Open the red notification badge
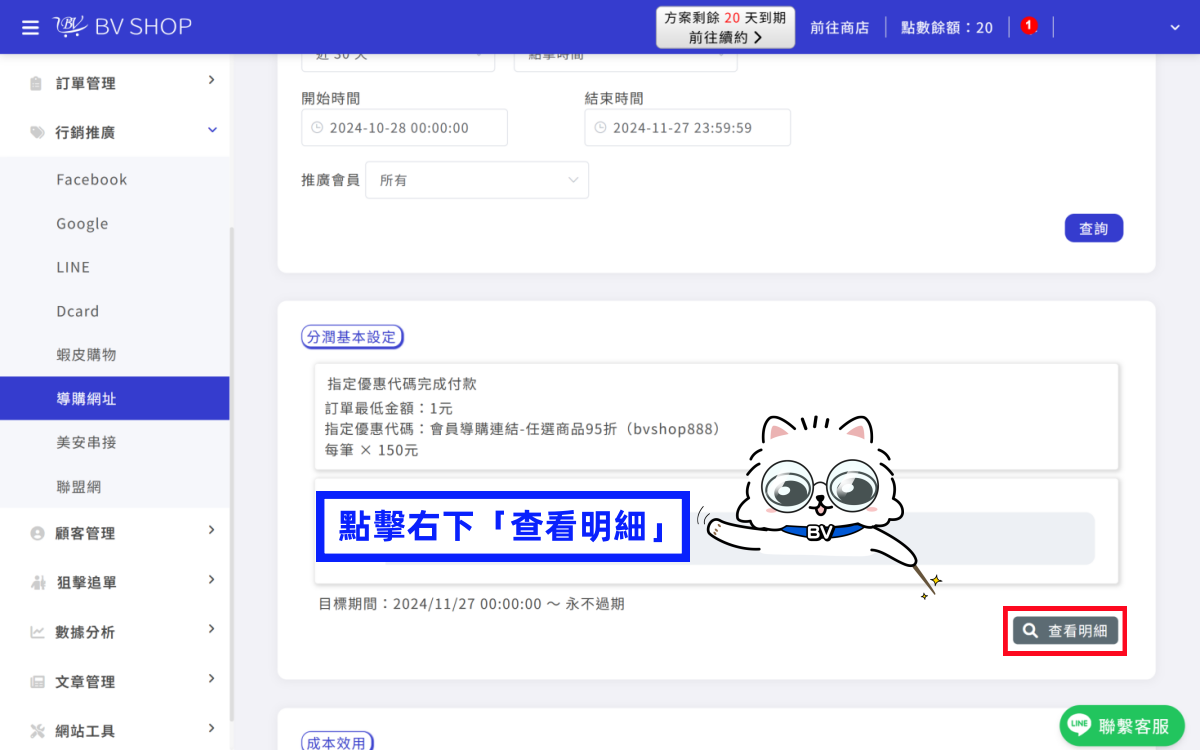Screen dimensions: 1200x750 pos(1029,26)
